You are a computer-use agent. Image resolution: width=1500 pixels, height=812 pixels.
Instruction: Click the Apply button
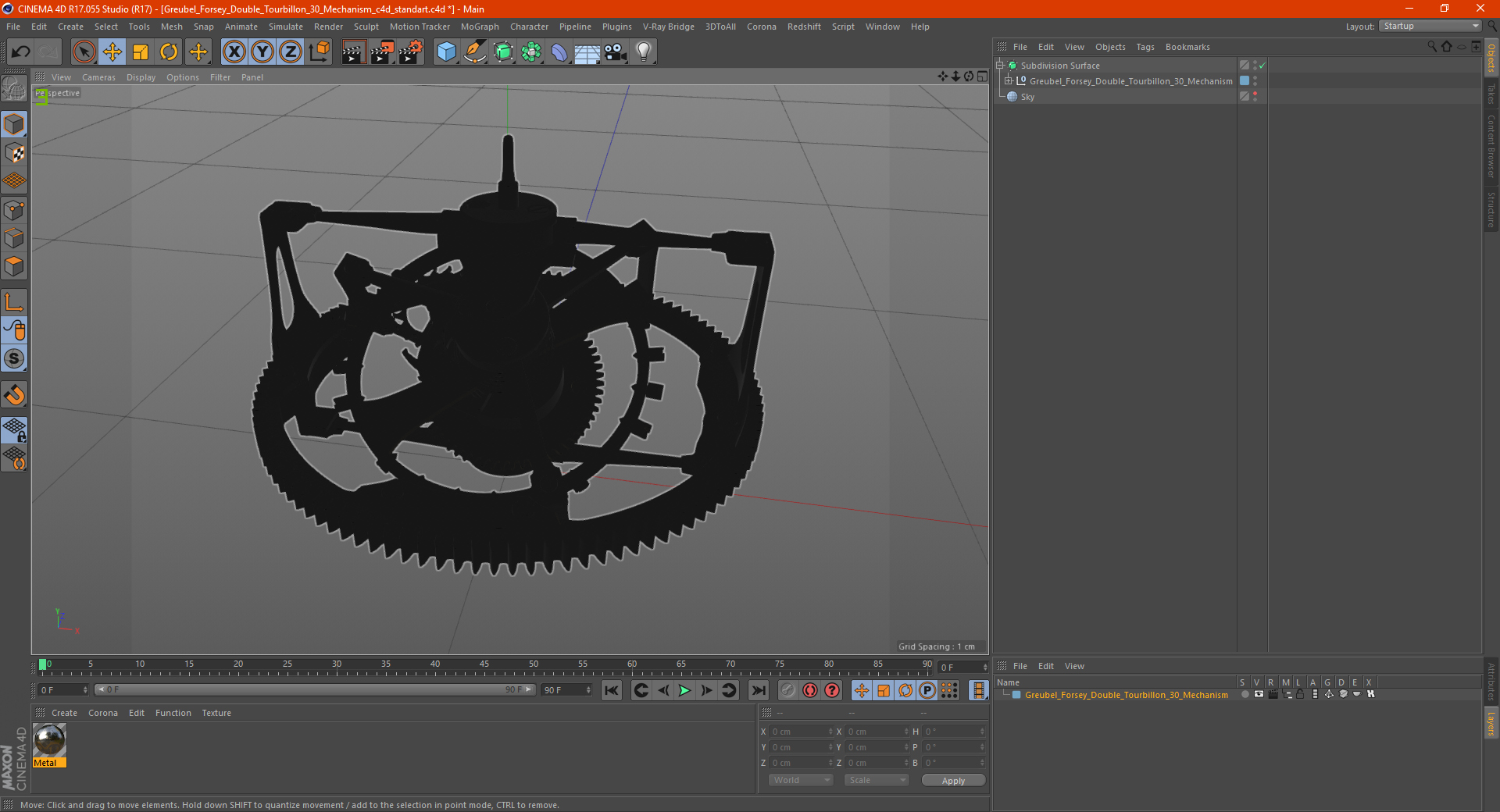[953, 781]
